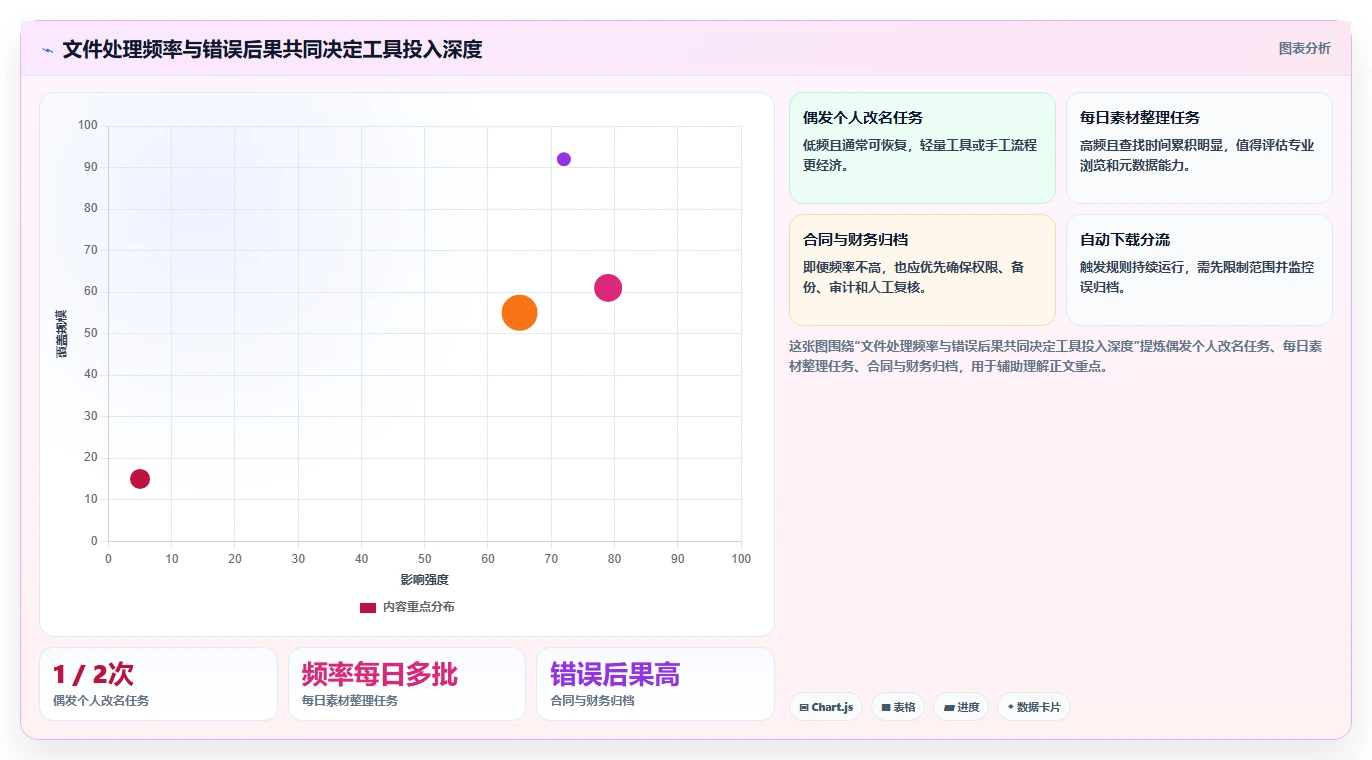Click the orange bubble on the chart
Image resolution: width=1372 pixels, height=760 pixels.
pos(519,313)
